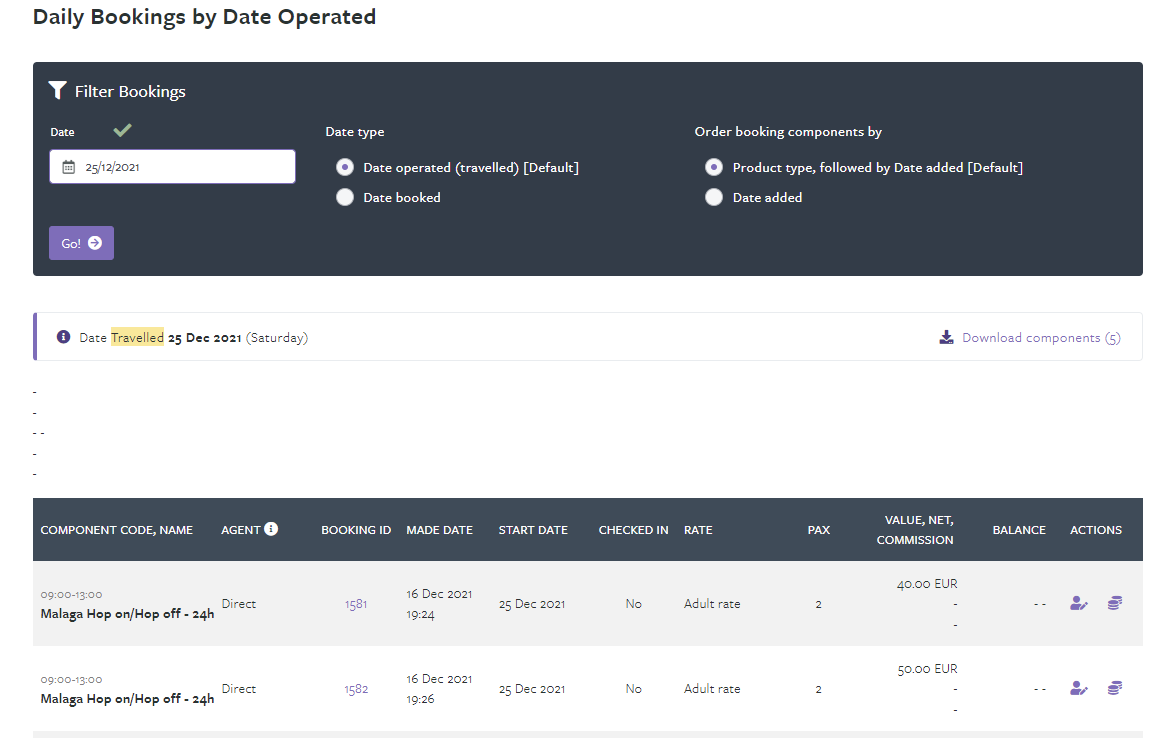Click Malaga Hop on/Hop off name for booking 1581

coord(128,614)
